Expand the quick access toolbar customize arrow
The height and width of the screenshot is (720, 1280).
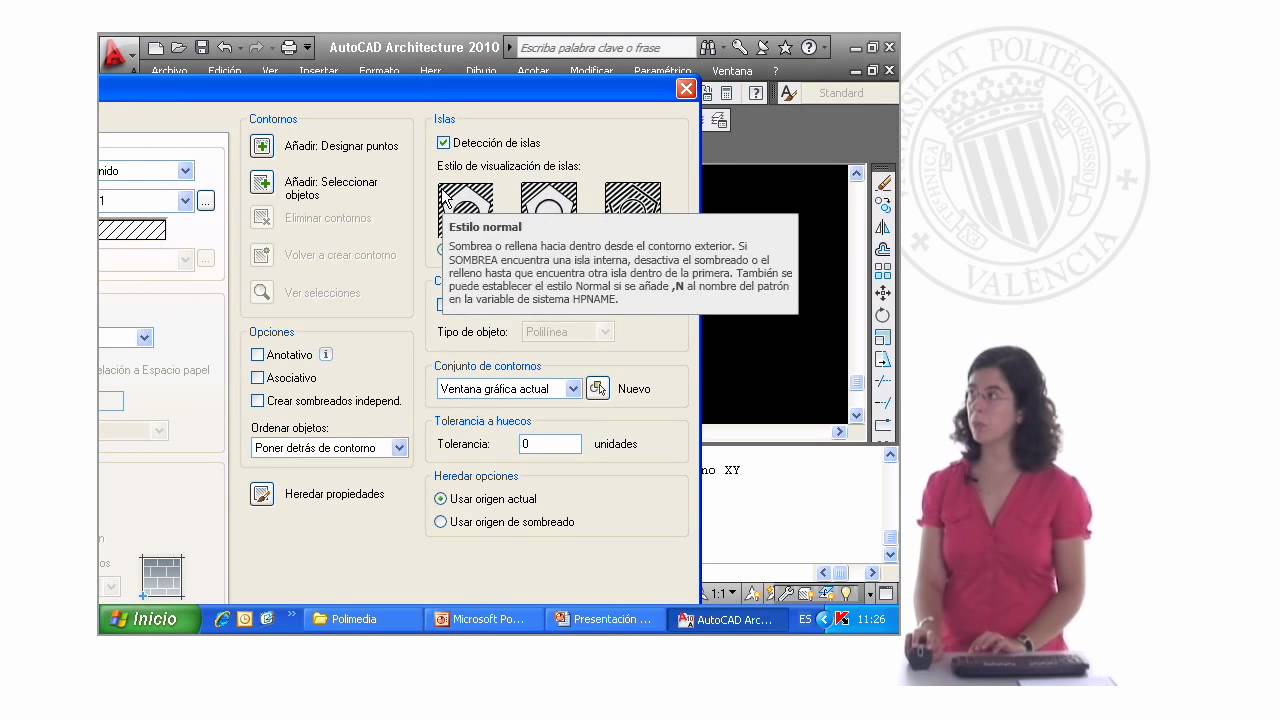(308, 47)
